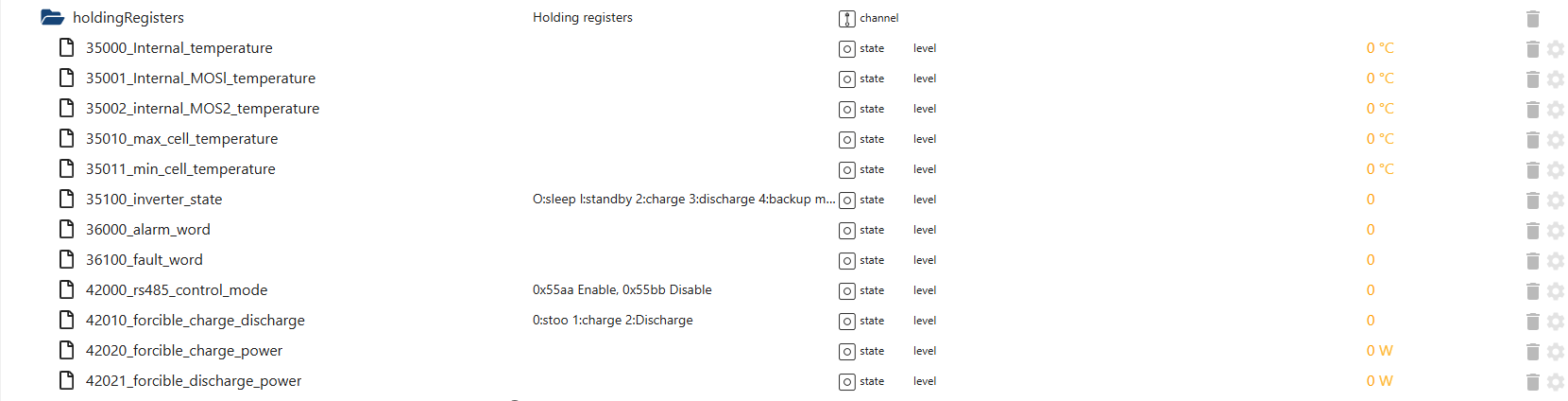Click the value of 35100_inverter_state
1568x401 pixels.
click(1371, 200)
